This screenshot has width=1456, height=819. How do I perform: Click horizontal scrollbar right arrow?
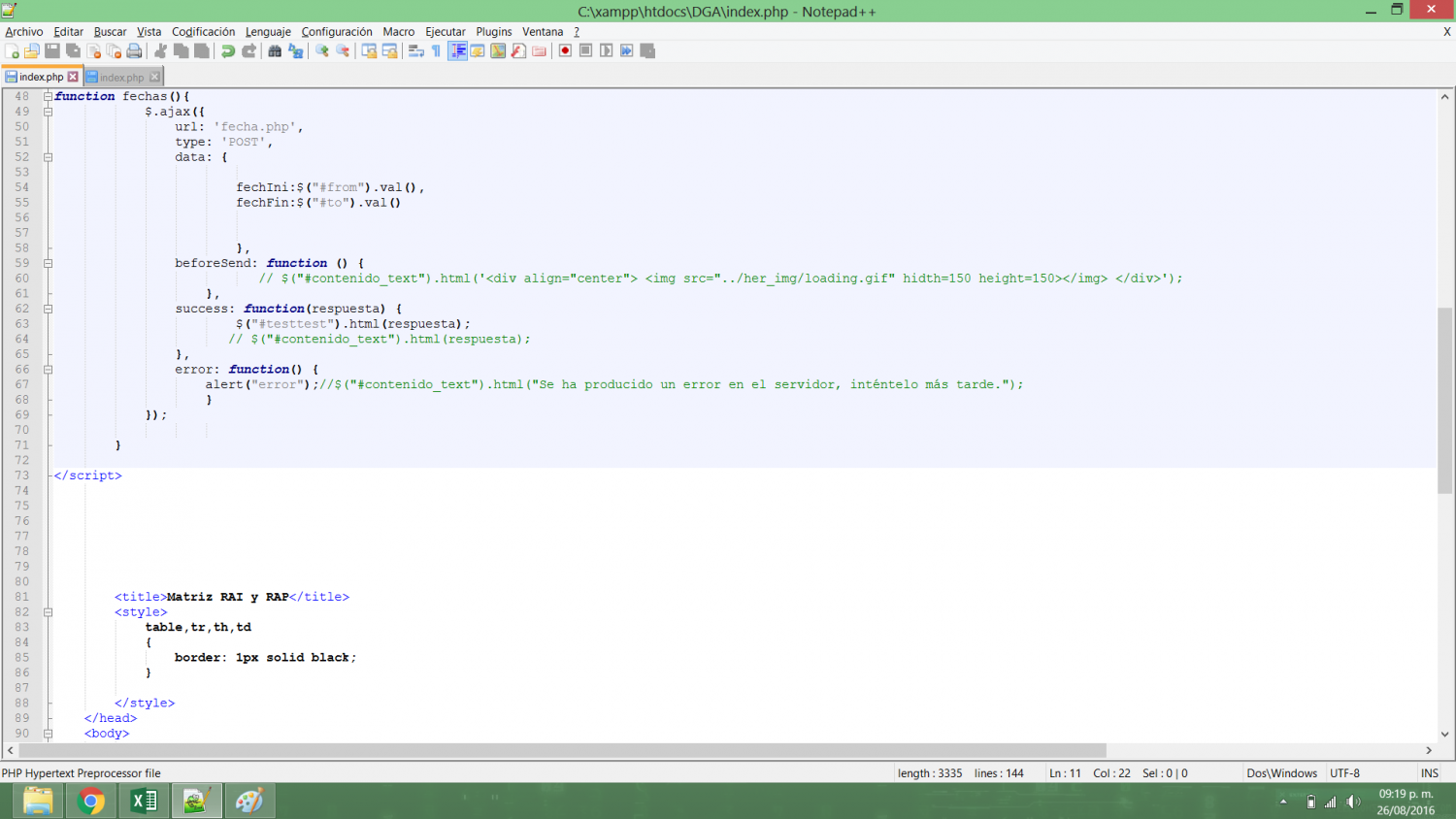[1429, 750]
